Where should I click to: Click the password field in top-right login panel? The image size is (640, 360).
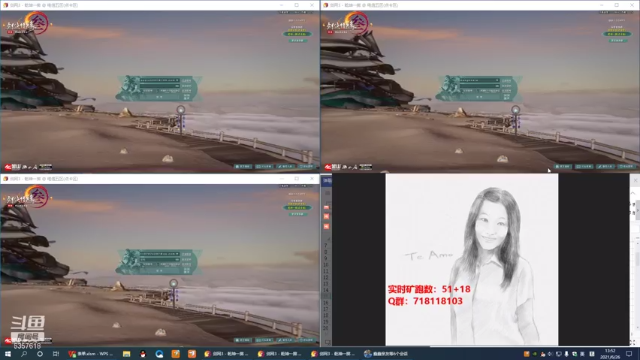[480, 86]
